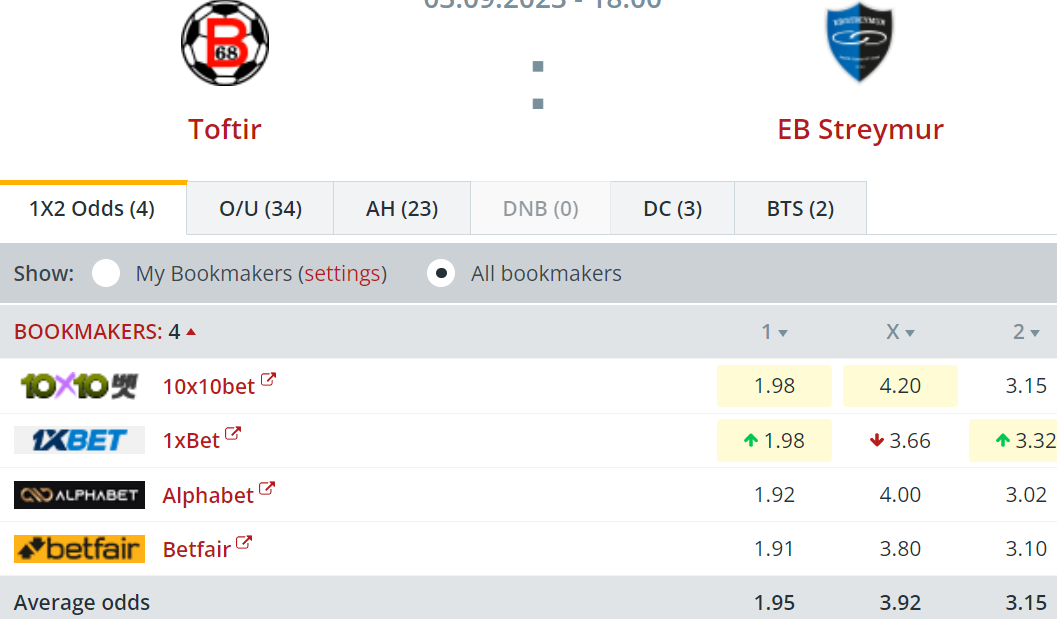Switch to the O/U (34) tab
The height and width of the screenshot is (619, 1057).
pyautogui.click(x=260, y=209)
